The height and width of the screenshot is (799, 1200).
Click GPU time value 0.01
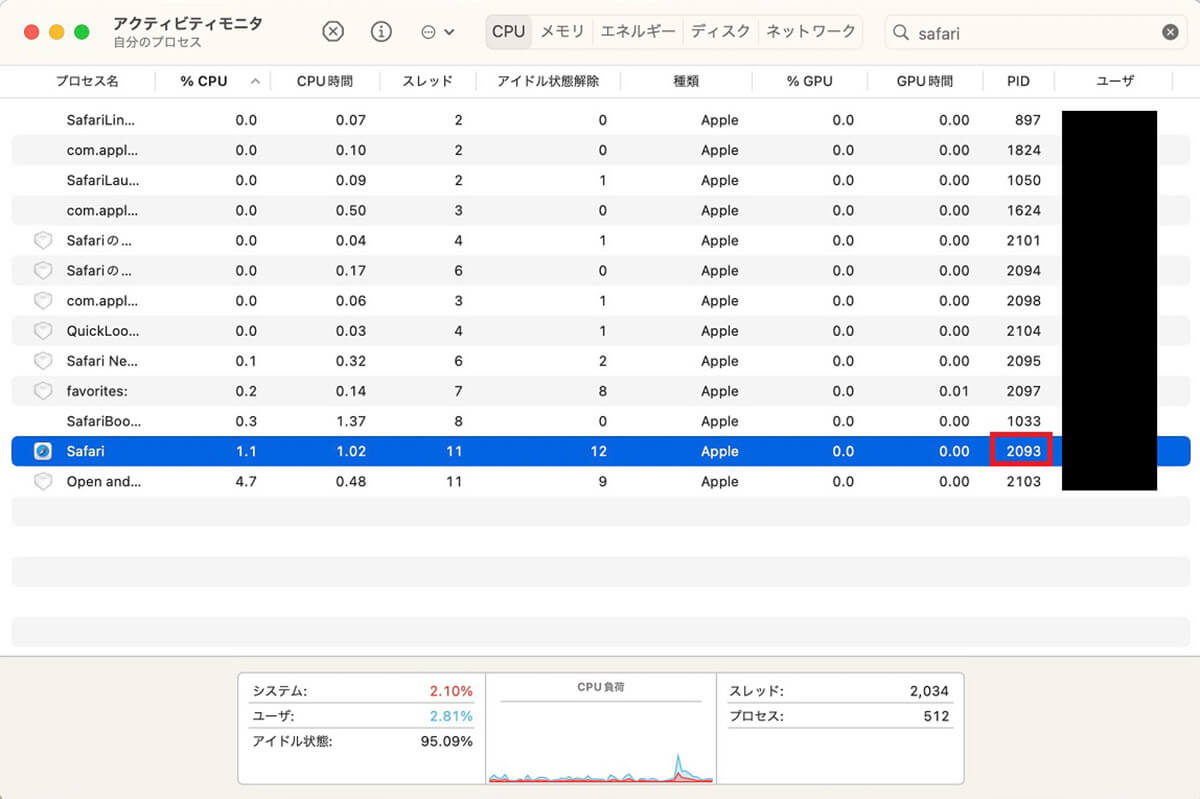point(954,391)
